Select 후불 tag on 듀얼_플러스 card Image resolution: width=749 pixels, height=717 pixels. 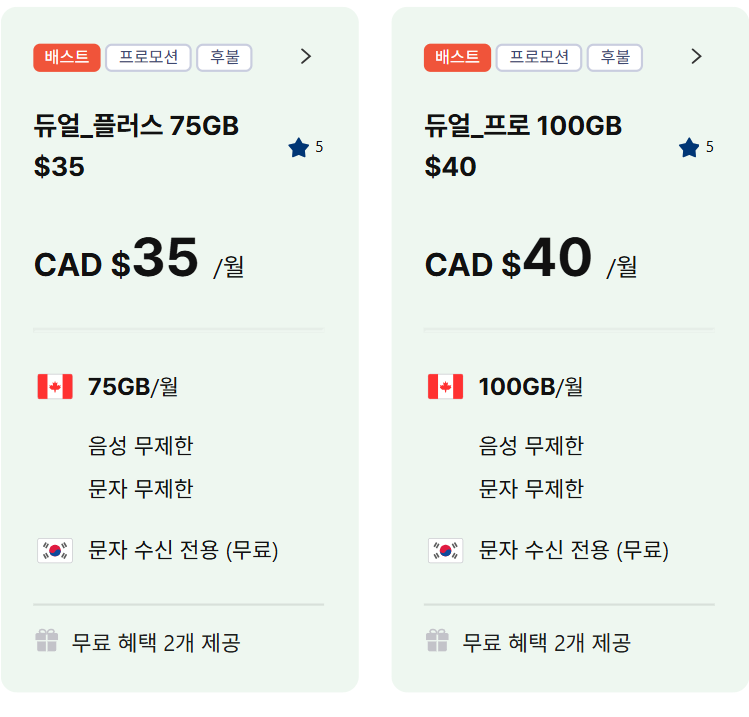(224, 57)
